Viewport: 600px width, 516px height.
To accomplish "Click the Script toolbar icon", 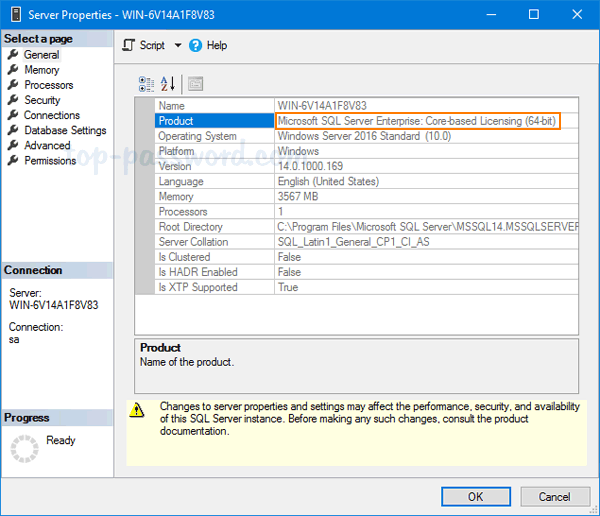I will tap(129, 45).
